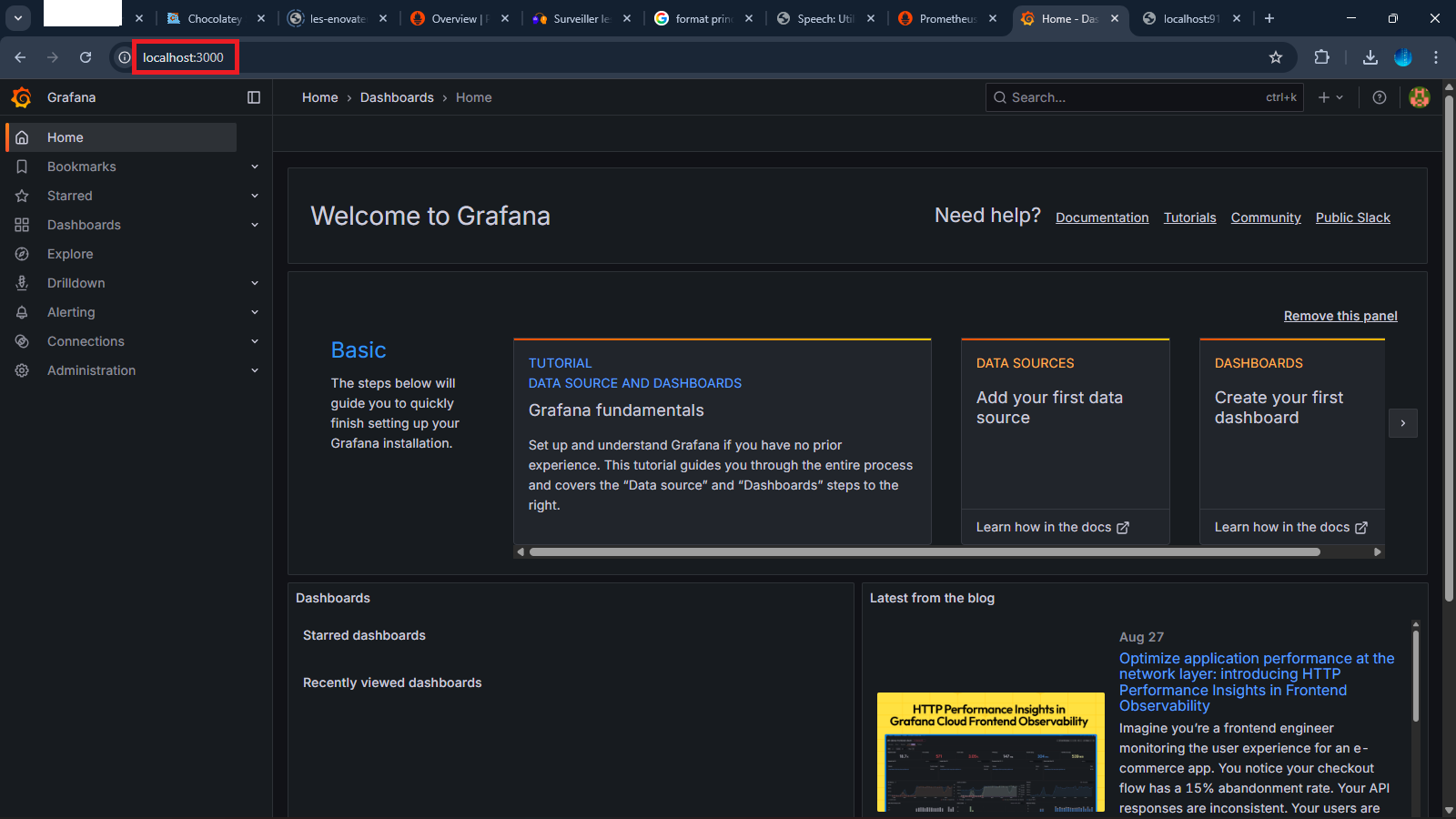
Task: Open browser extensions puzzle icon
Action: pyautogui.click(x=1322, y=57)
